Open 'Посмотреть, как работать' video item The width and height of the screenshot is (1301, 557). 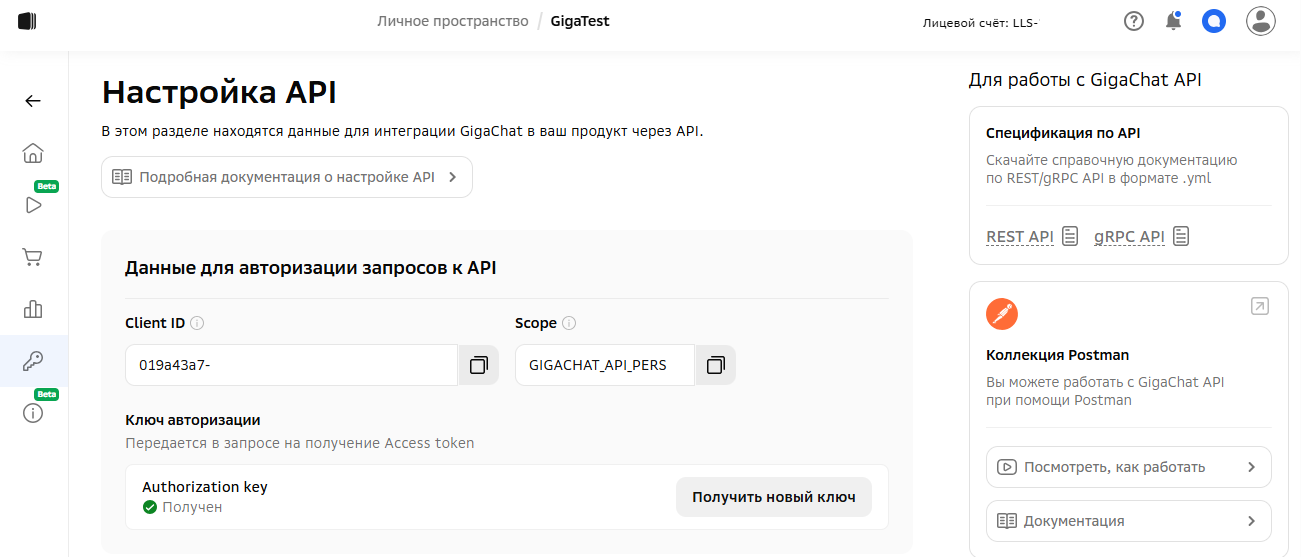click(1129, 467)
